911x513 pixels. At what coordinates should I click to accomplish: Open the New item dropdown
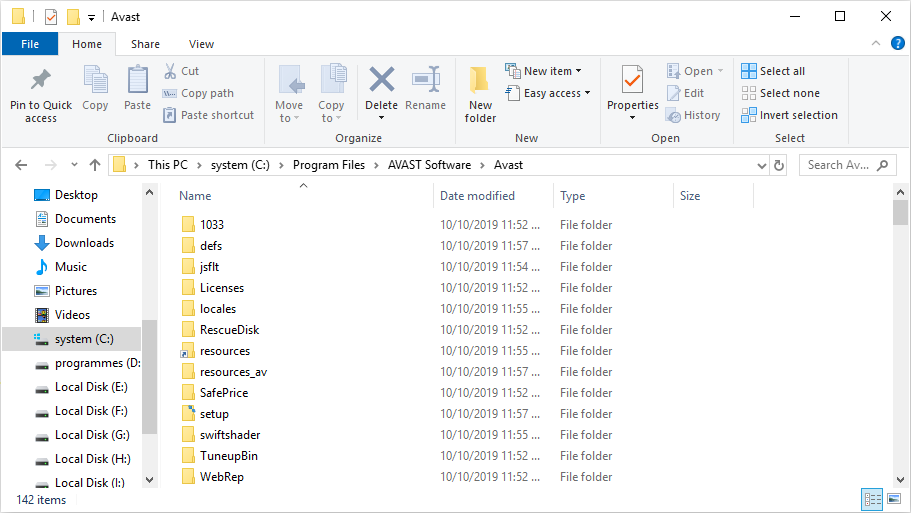point(543,71)
